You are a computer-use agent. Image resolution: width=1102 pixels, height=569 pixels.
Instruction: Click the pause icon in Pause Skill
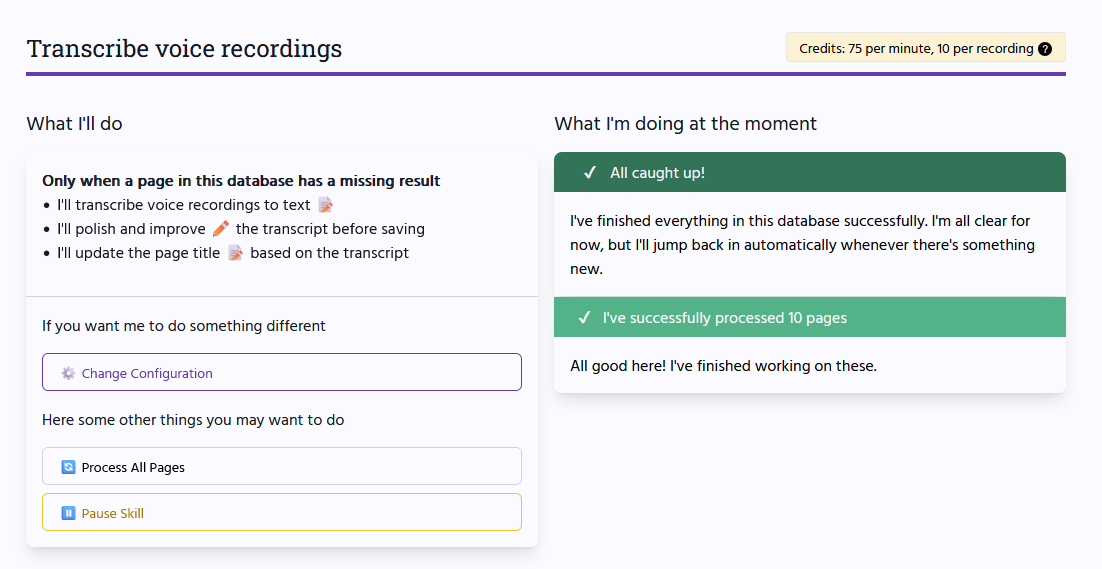[x=68, y=513]
